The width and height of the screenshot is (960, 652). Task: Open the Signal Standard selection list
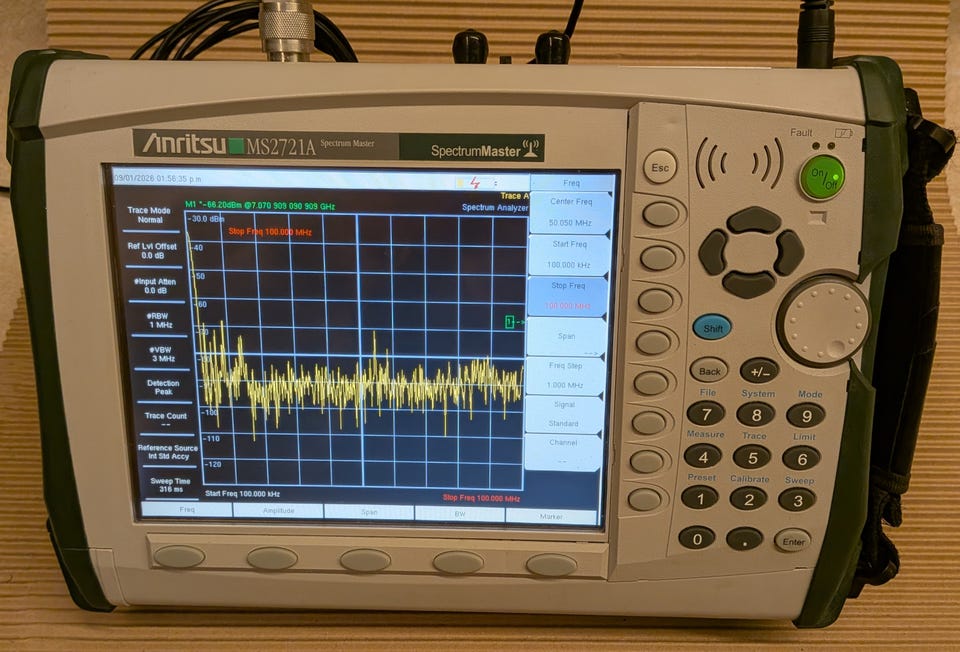pos(563,414)
